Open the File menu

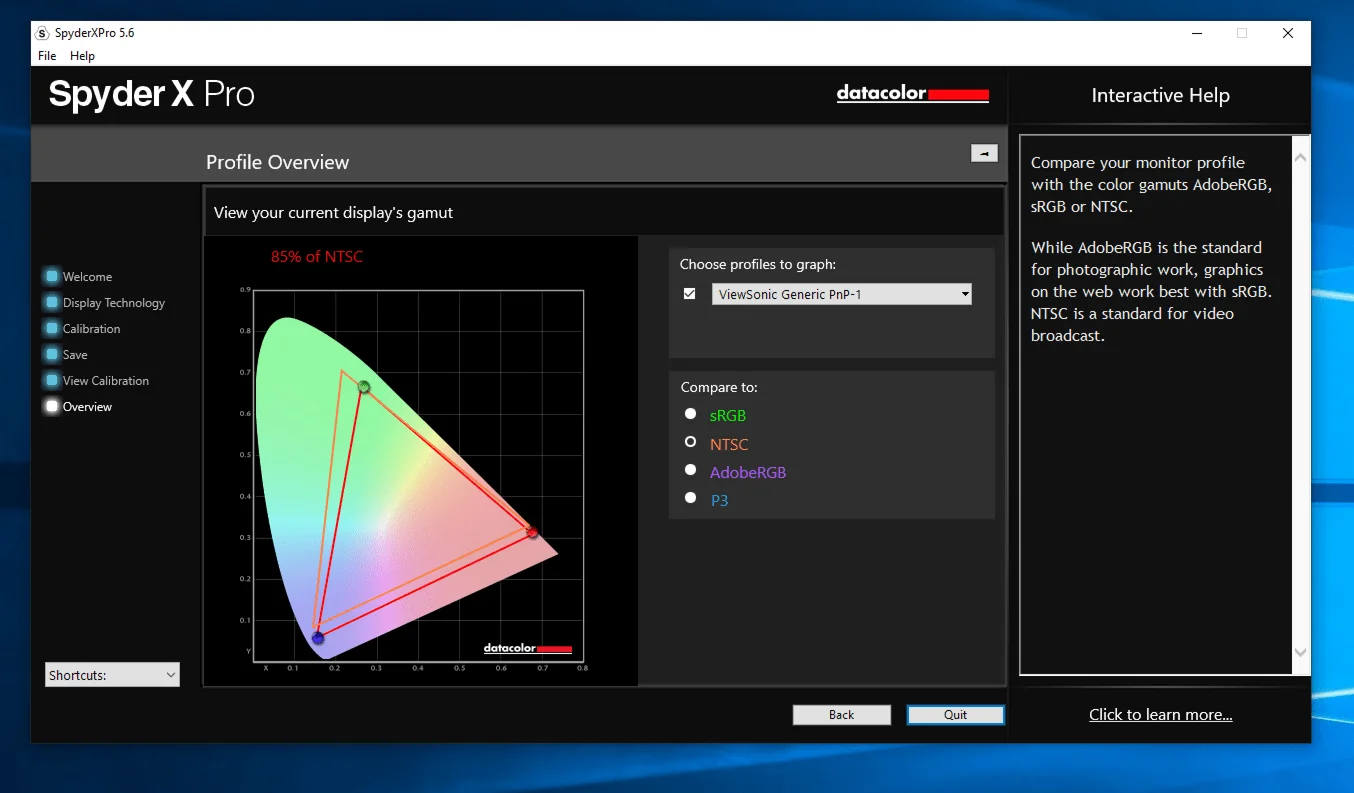(47, 56)
